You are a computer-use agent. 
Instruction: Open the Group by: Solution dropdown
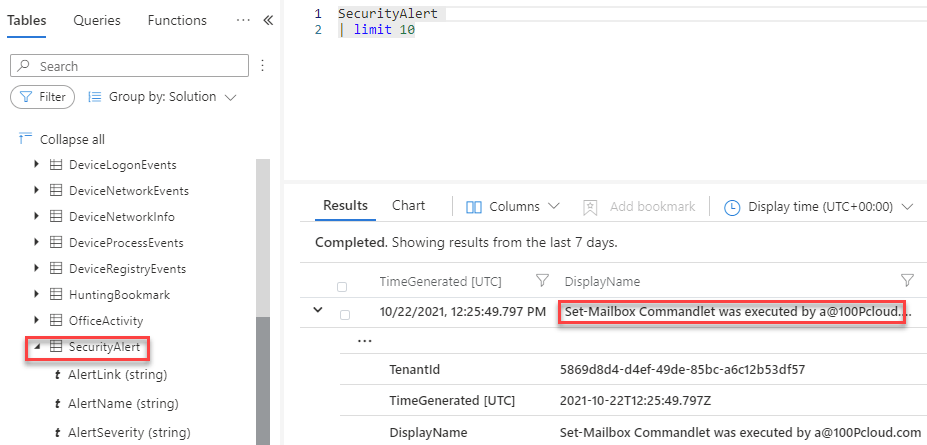163,97
